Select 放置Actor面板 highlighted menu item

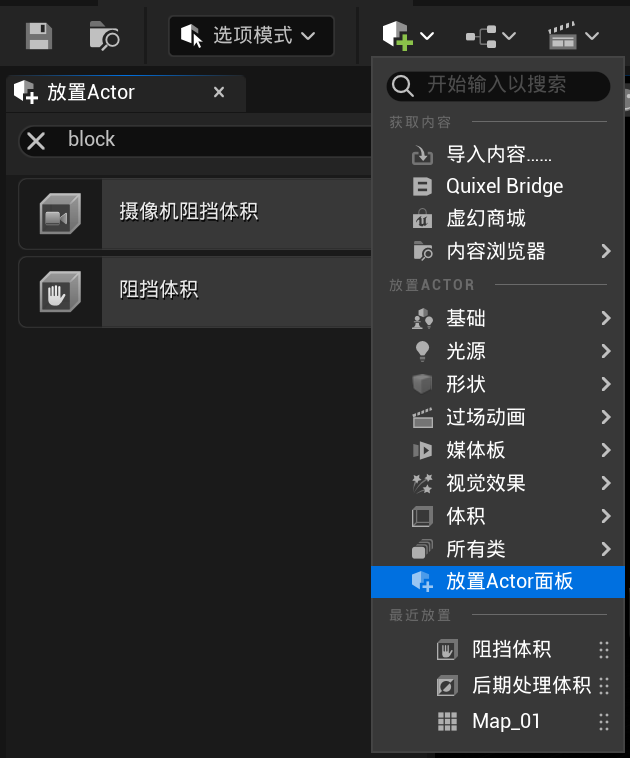498,582
